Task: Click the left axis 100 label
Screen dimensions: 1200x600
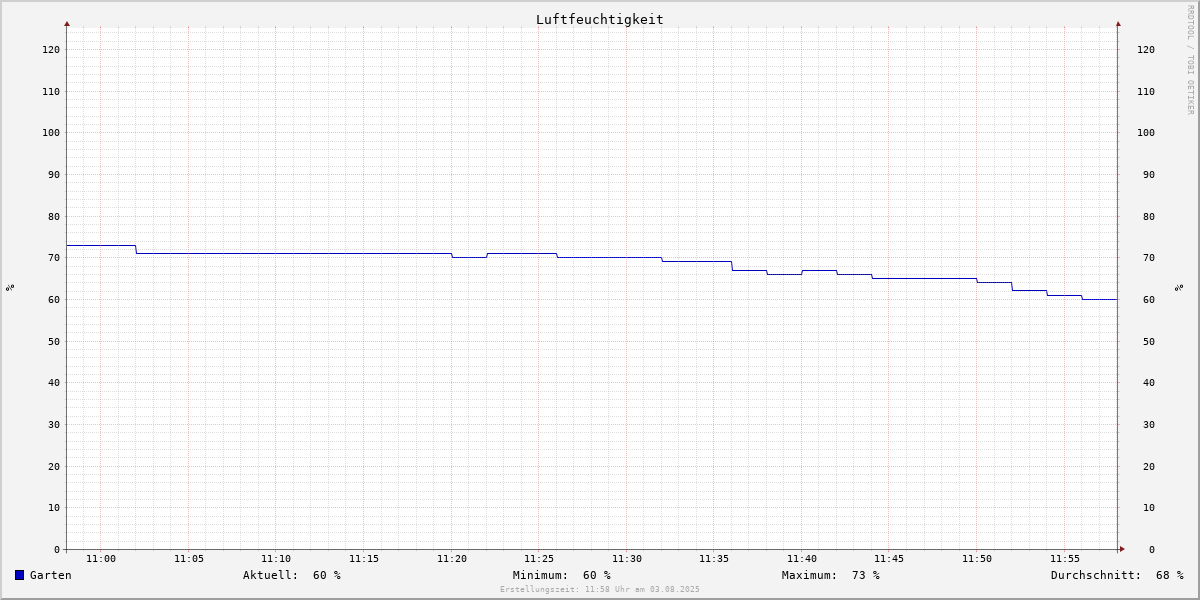Action: pos(51,132)
